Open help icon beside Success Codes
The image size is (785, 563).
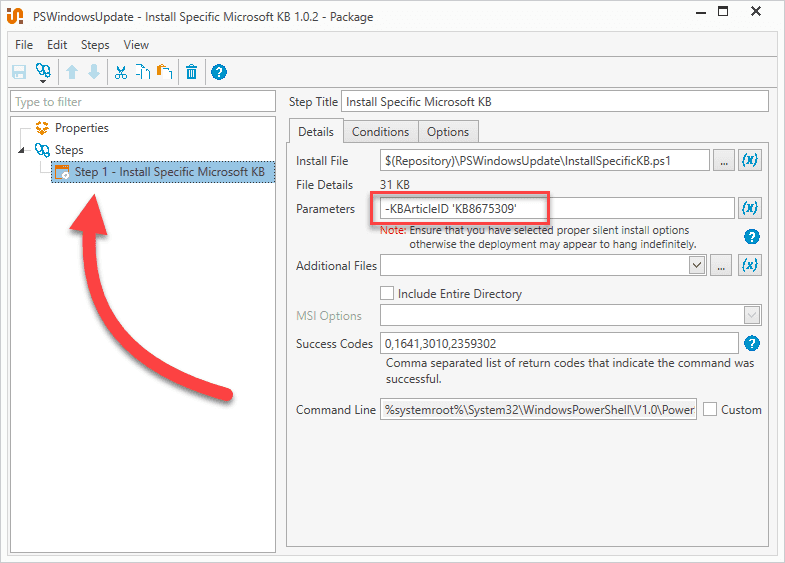[x=751, y=343]
